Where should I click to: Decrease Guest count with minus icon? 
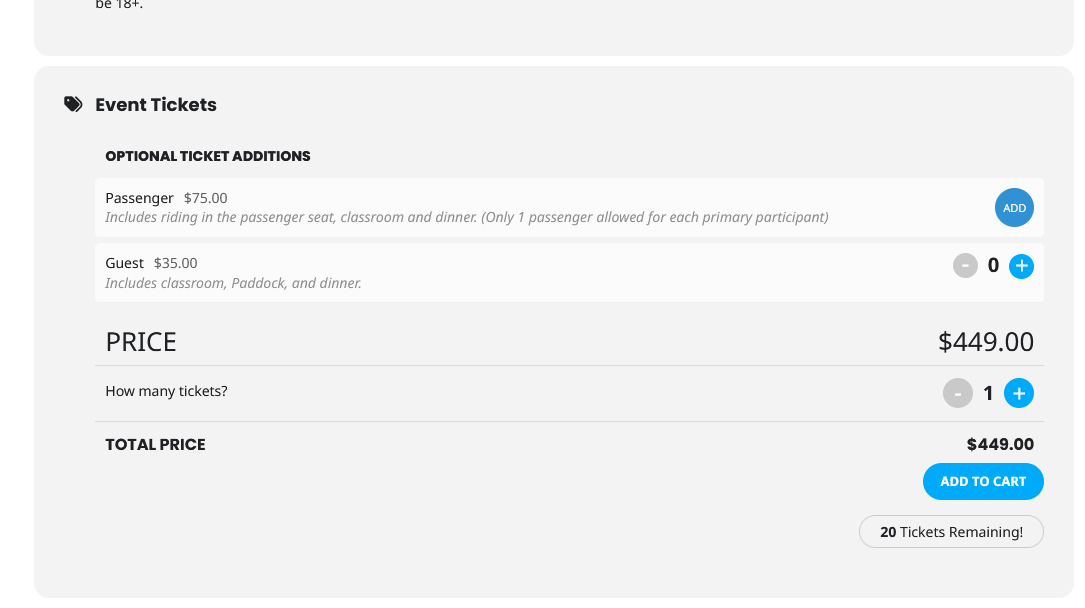click(965, 266)
